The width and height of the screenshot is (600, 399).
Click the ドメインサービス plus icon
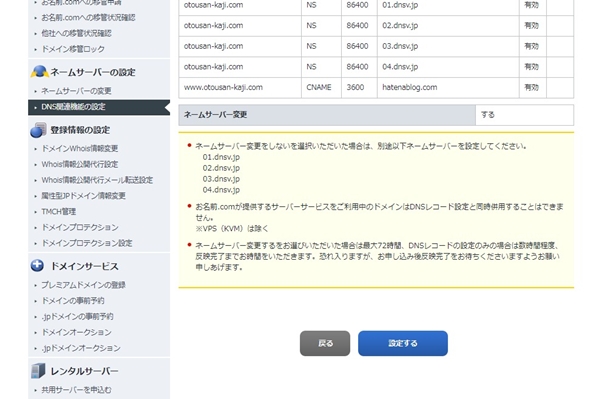[x=37, y=265]
